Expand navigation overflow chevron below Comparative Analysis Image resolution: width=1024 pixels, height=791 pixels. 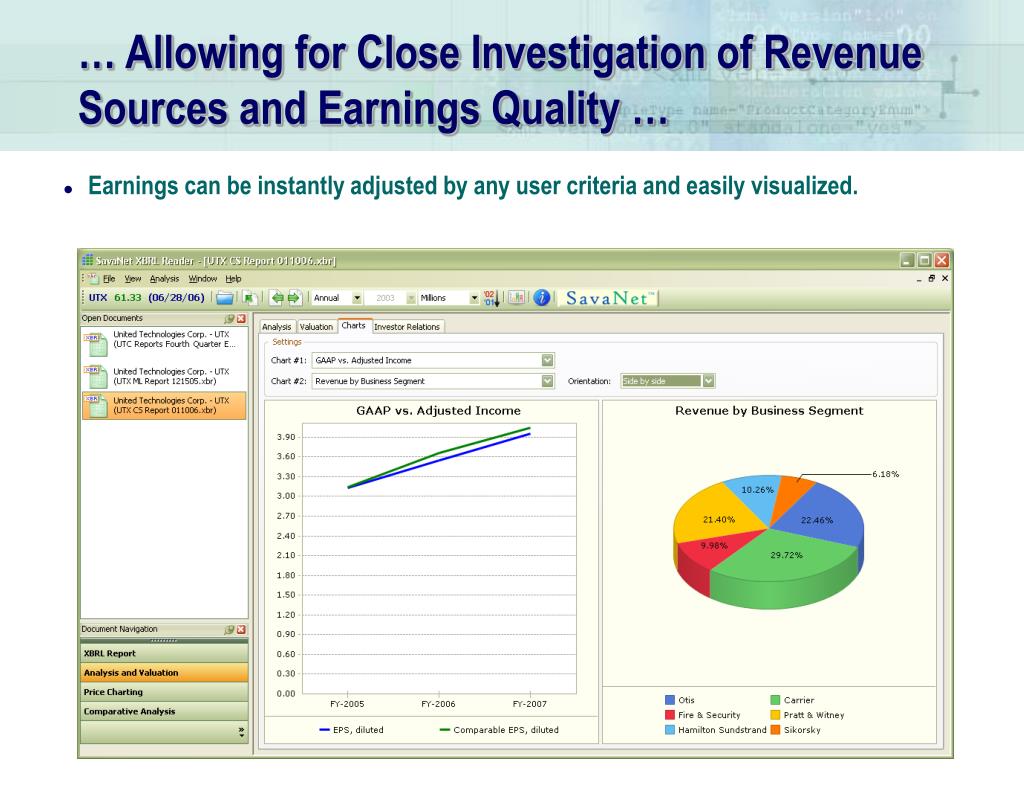click(242, 732)
